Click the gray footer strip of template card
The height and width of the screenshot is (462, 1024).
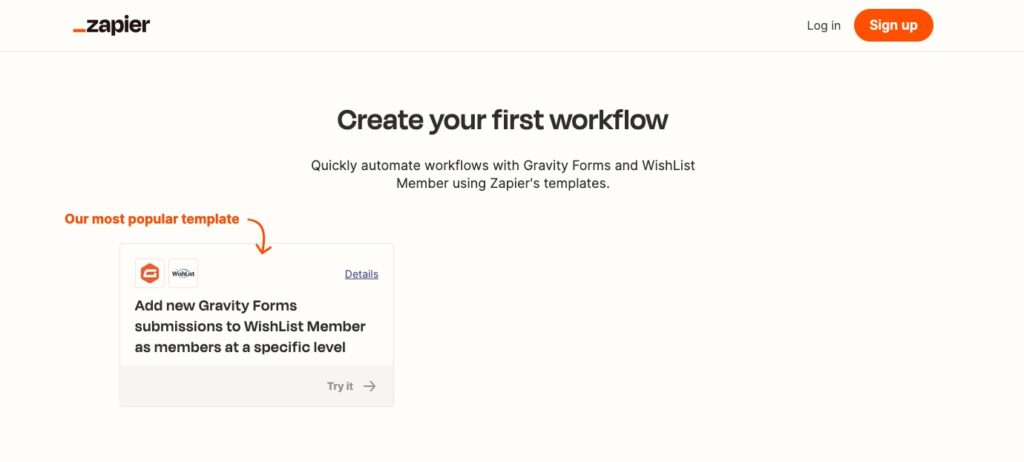pyautogui.click(x=257, y=386)
